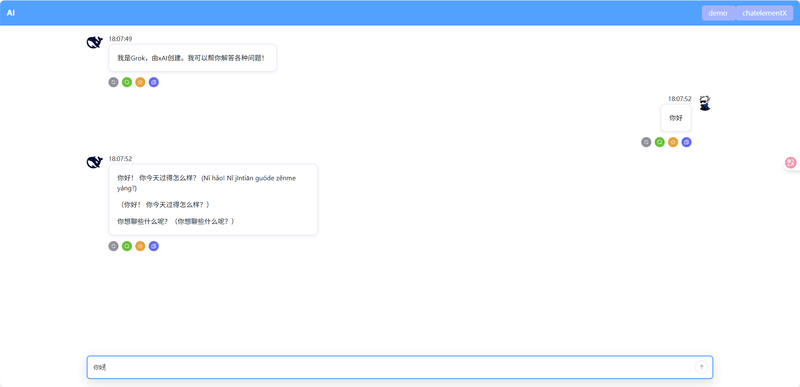Click the pink floating translate icon at the right edge

click(791, 163)
